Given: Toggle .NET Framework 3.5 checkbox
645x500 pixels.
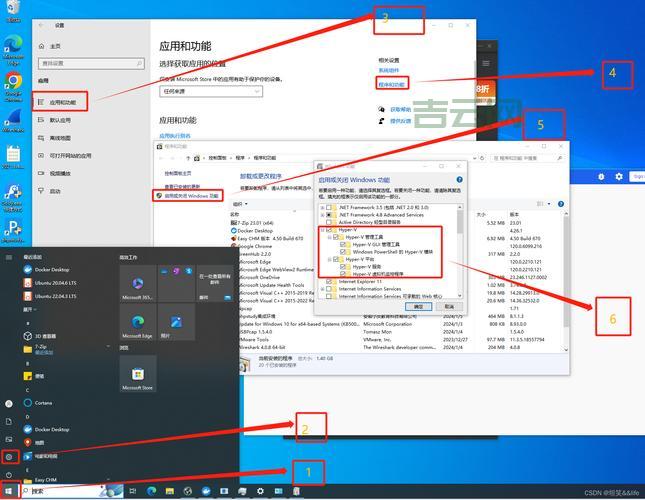Looking at the screenshot, I should tap(329, 208).
